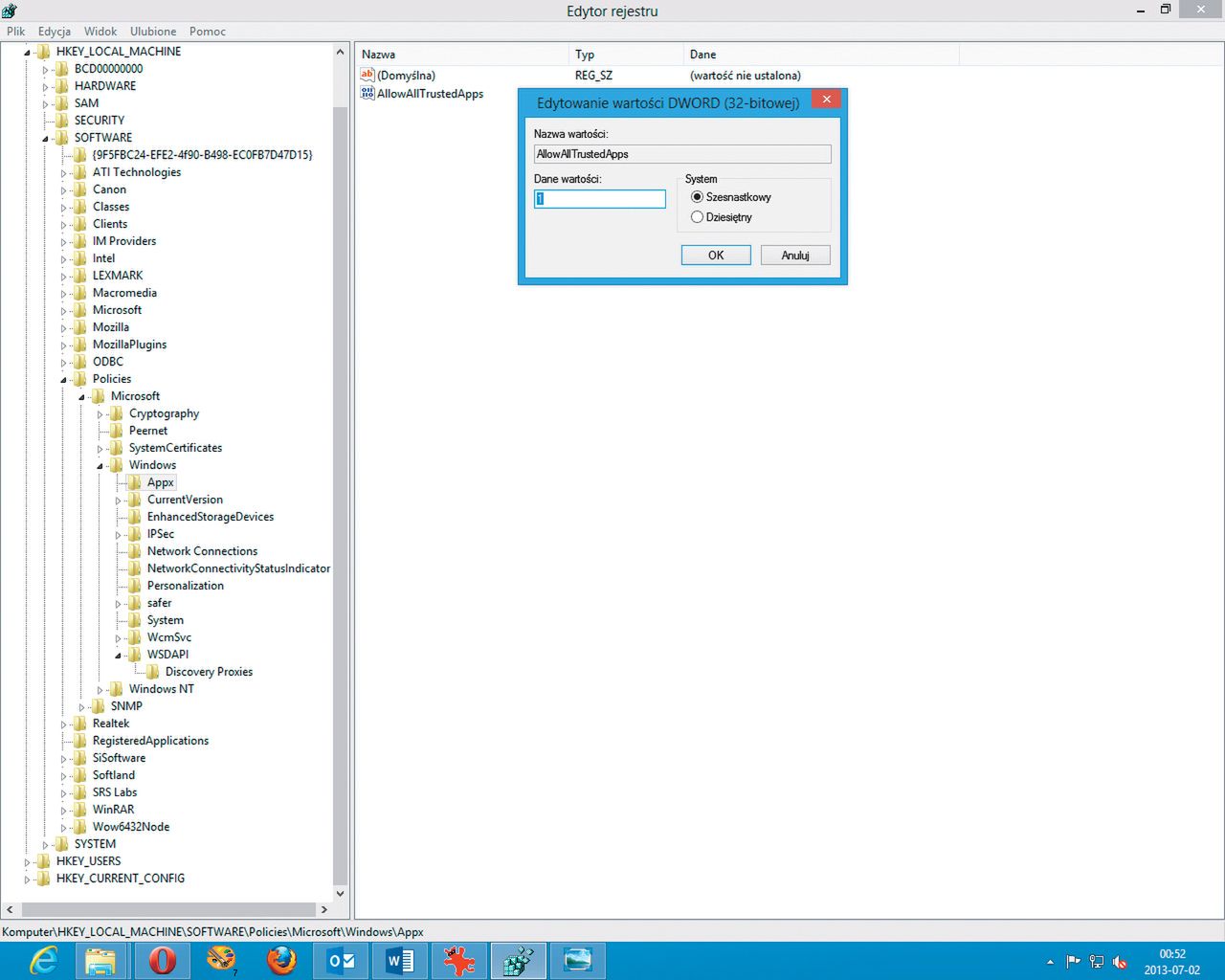Click the taskbar clock 00:52
1225x980 pixels.
(x=1172, y=954)
